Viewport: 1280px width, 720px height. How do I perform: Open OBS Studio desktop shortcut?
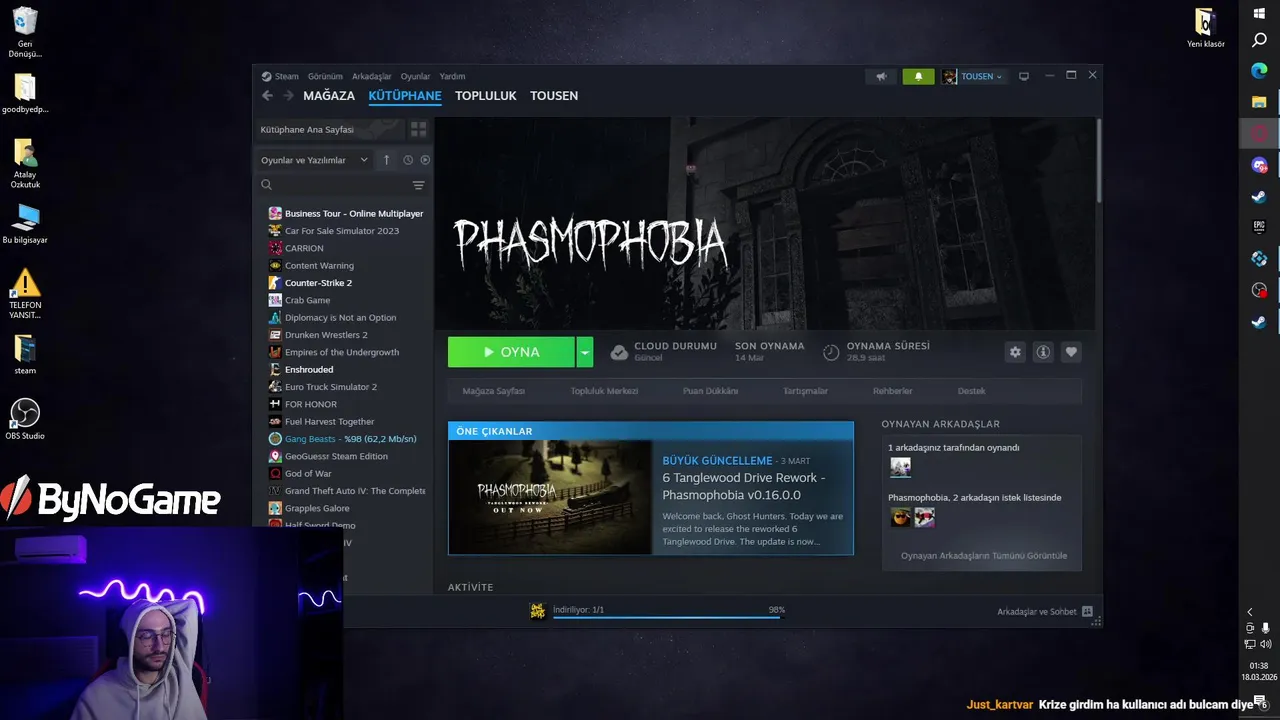[x=25, y=419]
